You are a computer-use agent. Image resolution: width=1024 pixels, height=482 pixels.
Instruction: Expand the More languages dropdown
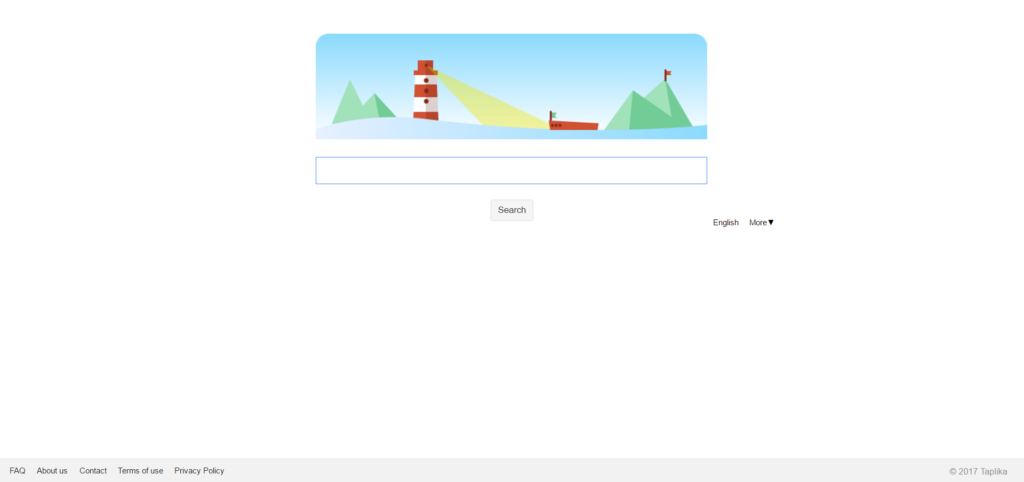click(761, 222)
